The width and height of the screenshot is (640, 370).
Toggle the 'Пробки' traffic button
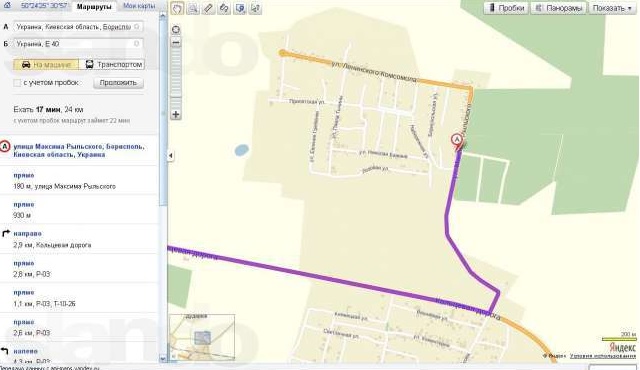click(506, 8)
